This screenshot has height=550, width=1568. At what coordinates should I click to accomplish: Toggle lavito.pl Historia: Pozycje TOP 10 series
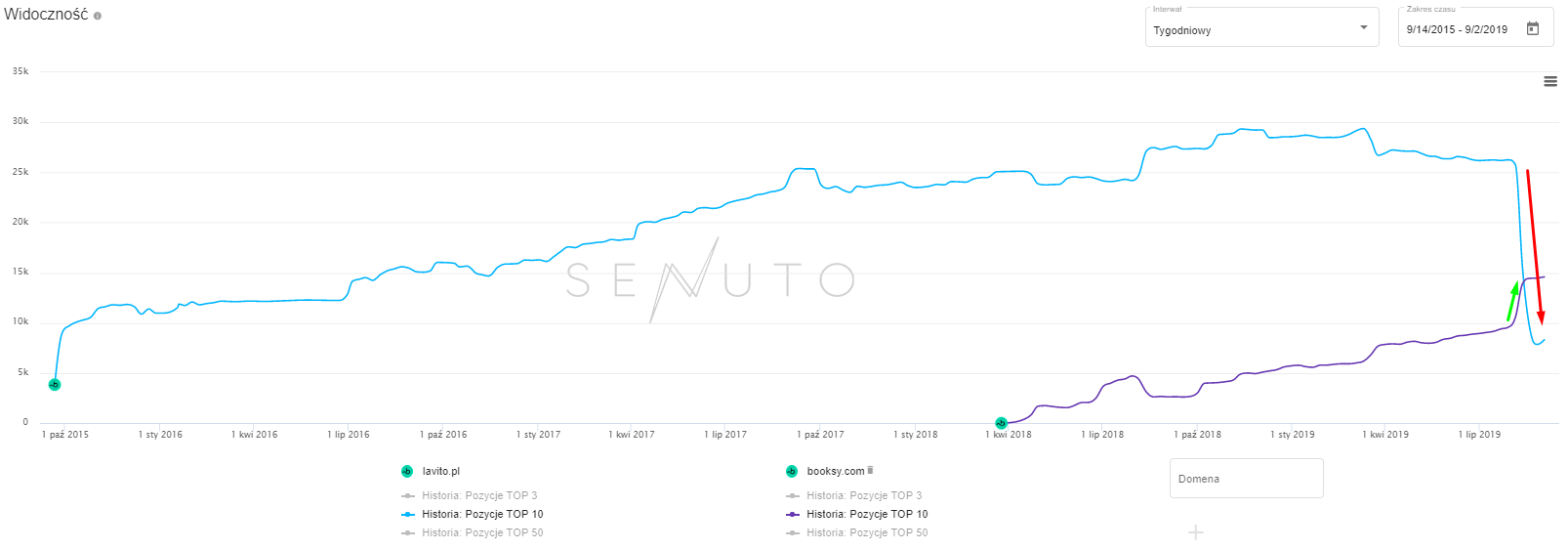(482, 514)
